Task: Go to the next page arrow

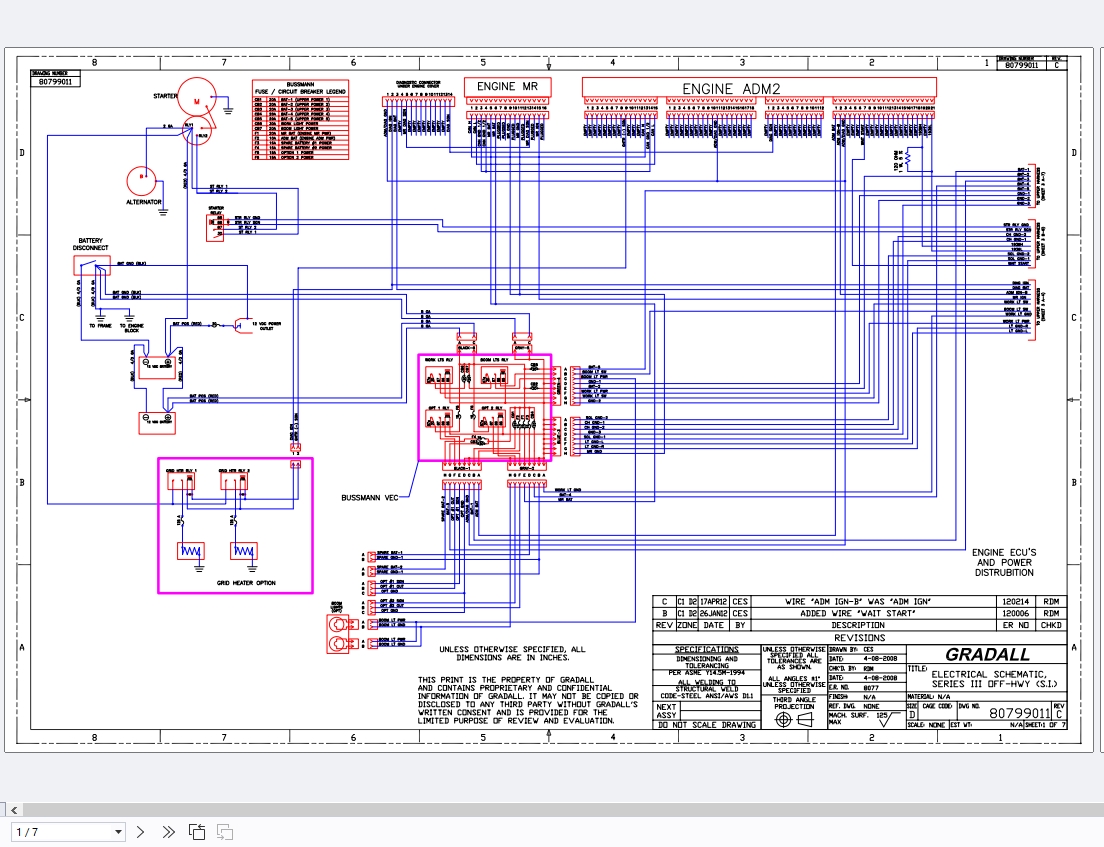Action: tap(140, 832)
